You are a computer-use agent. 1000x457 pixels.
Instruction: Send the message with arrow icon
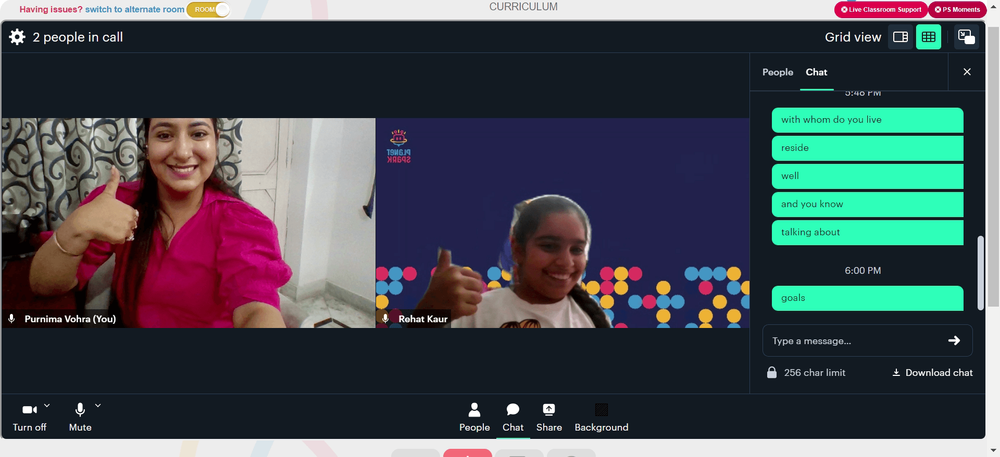pos(954,340)
